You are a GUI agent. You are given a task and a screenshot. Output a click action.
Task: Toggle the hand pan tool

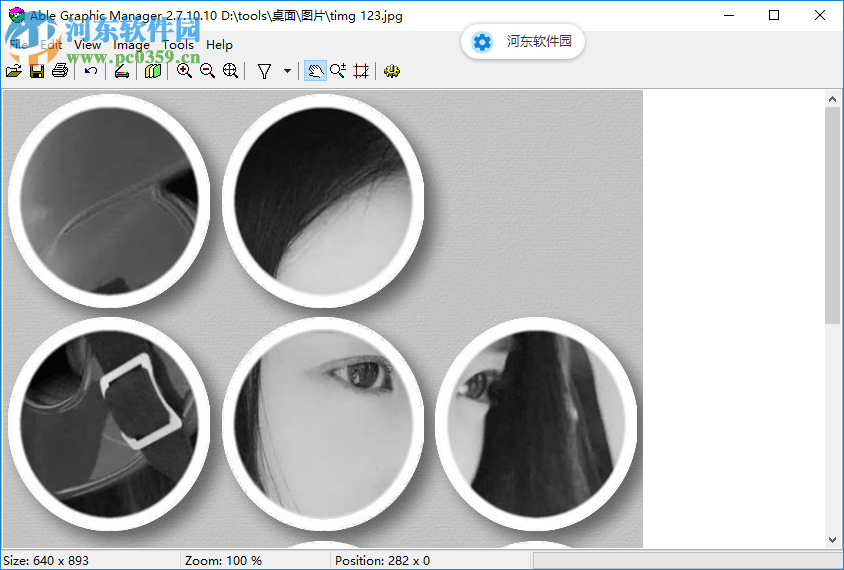315,71
